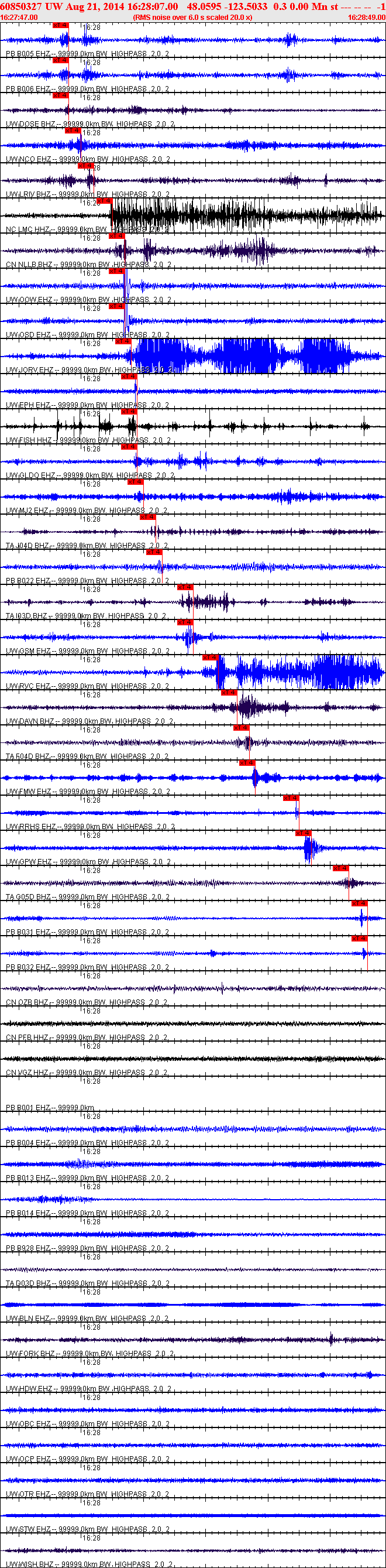Click the red pick flag on PB B005 trace

coord(61,26)
